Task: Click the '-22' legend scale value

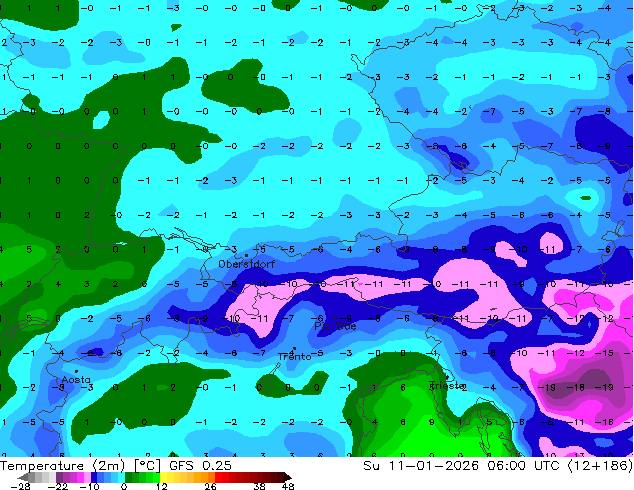Action: 58,486
